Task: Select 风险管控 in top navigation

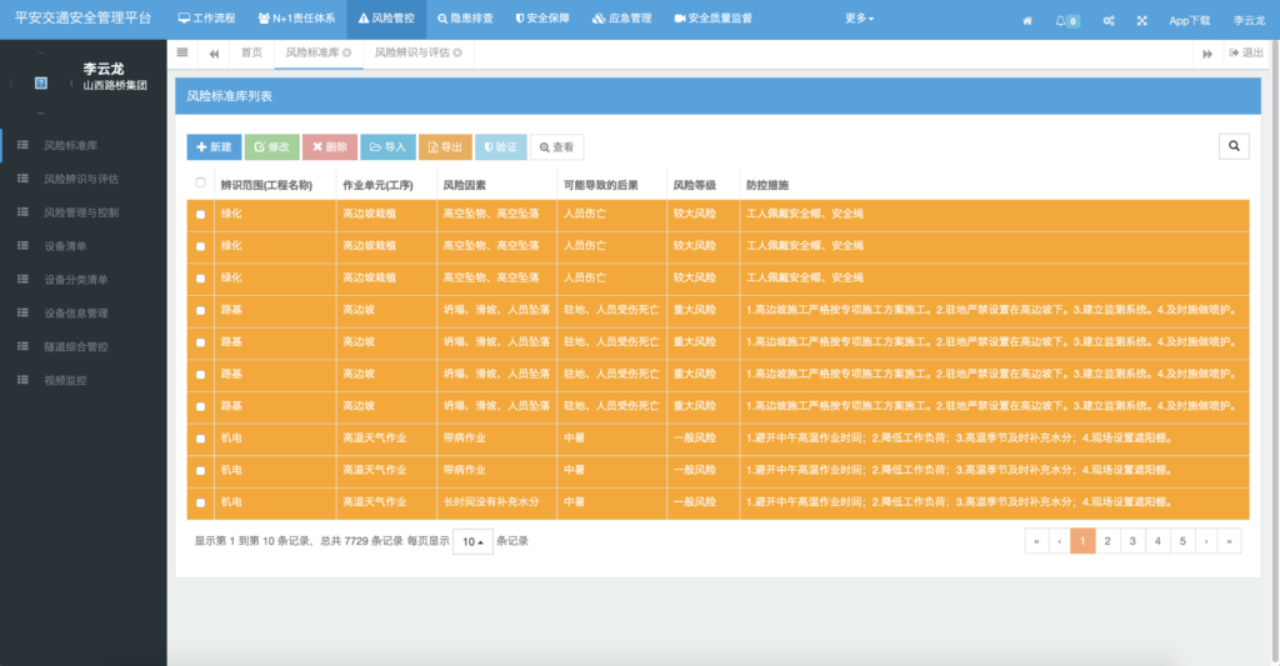Action: tap(386, 19)
